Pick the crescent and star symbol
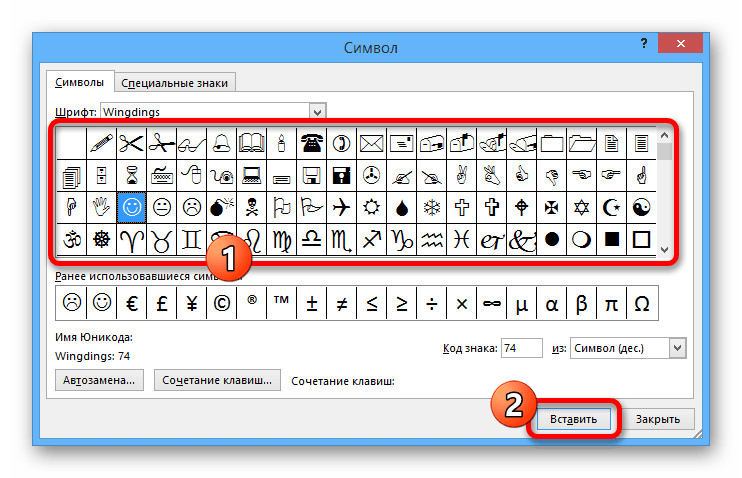Image resolution: width=742 pixels, height=478 pixels. (x=611, y=207)
